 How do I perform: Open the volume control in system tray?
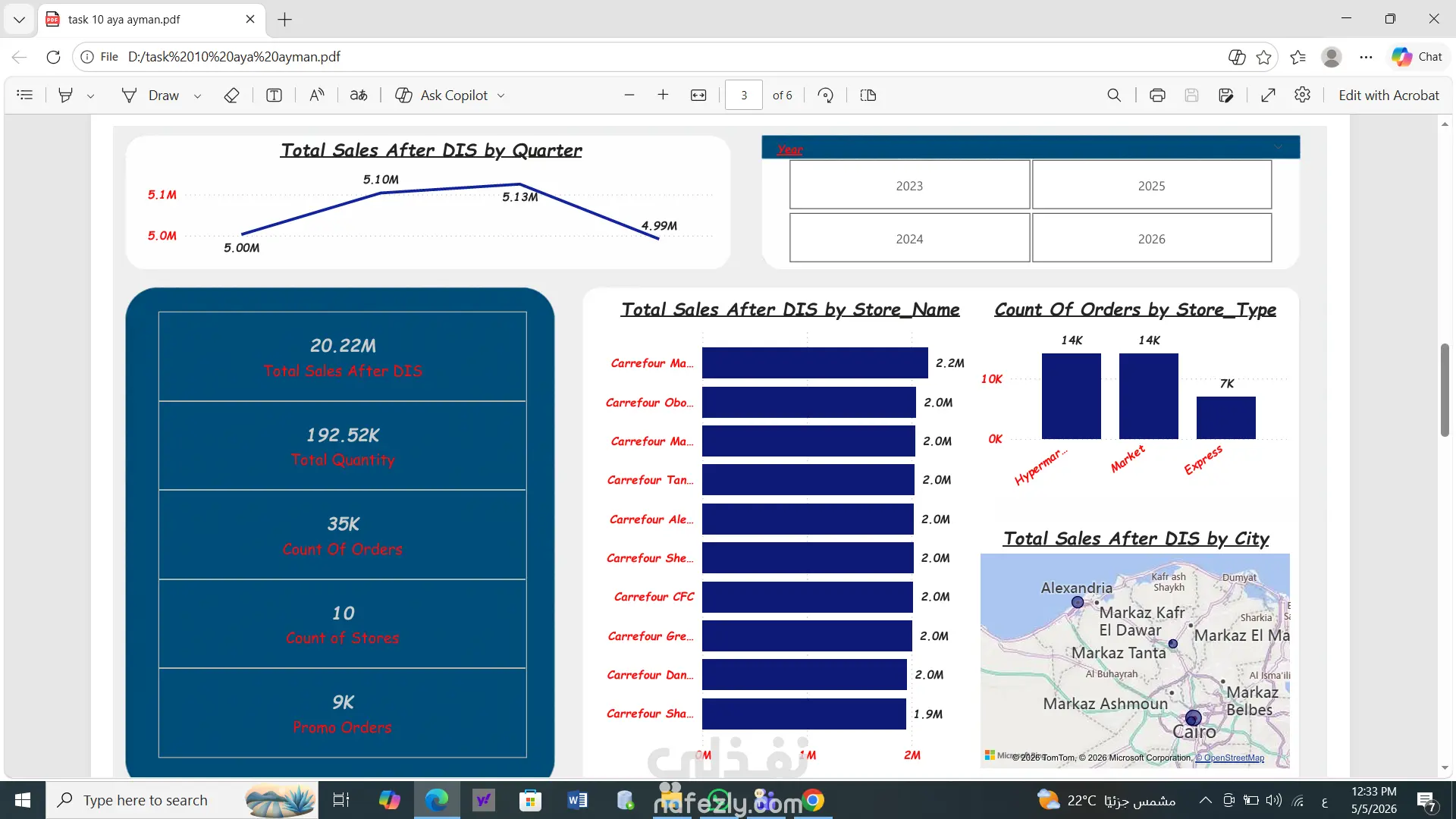click(x=1274, y=800)
